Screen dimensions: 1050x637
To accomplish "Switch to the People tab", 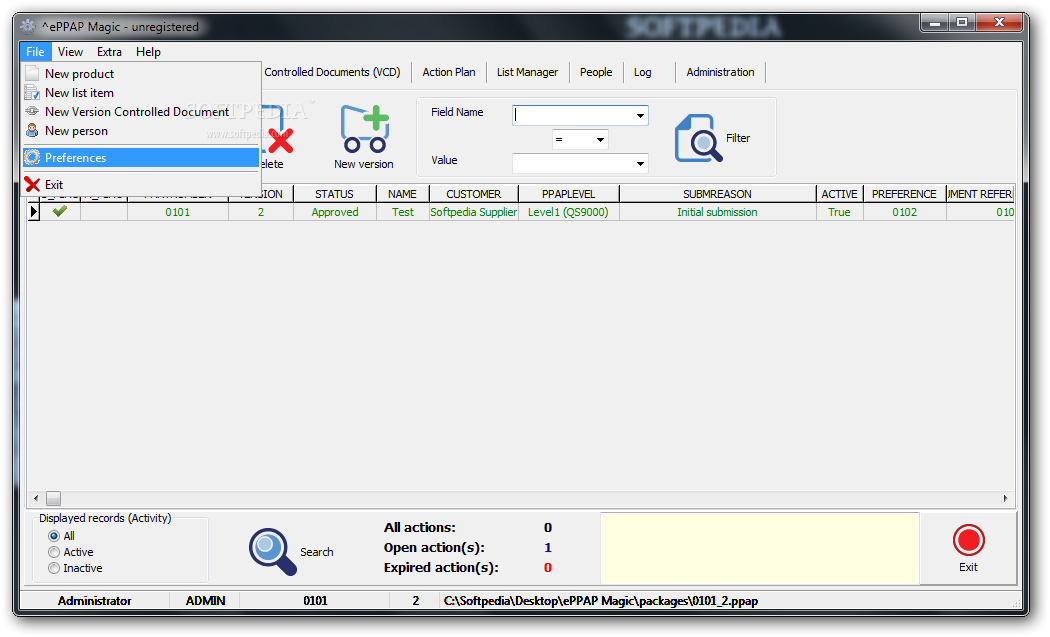I will point(596,72).
